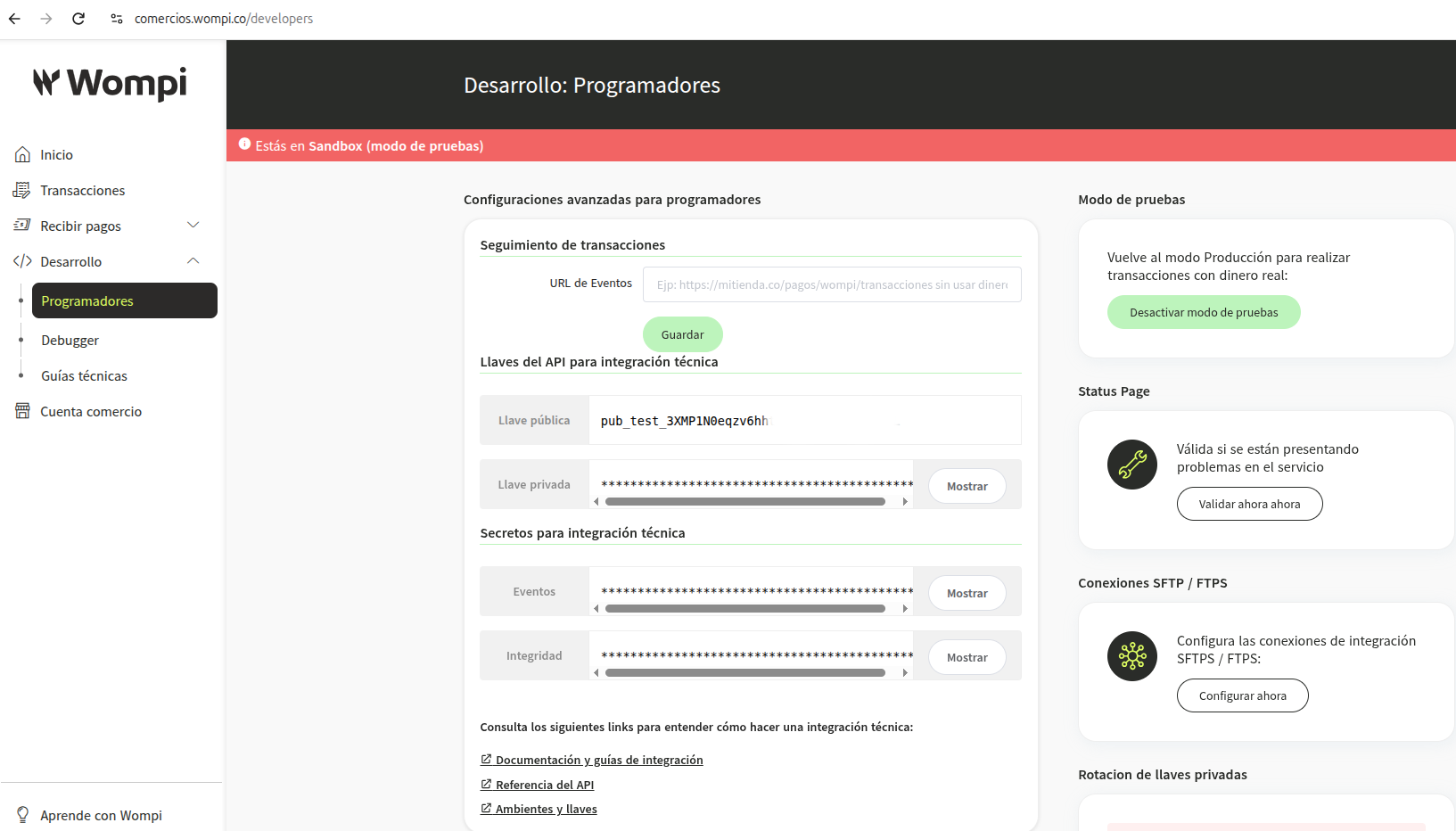Click the site information icon in address bar

tap(117, 19)
